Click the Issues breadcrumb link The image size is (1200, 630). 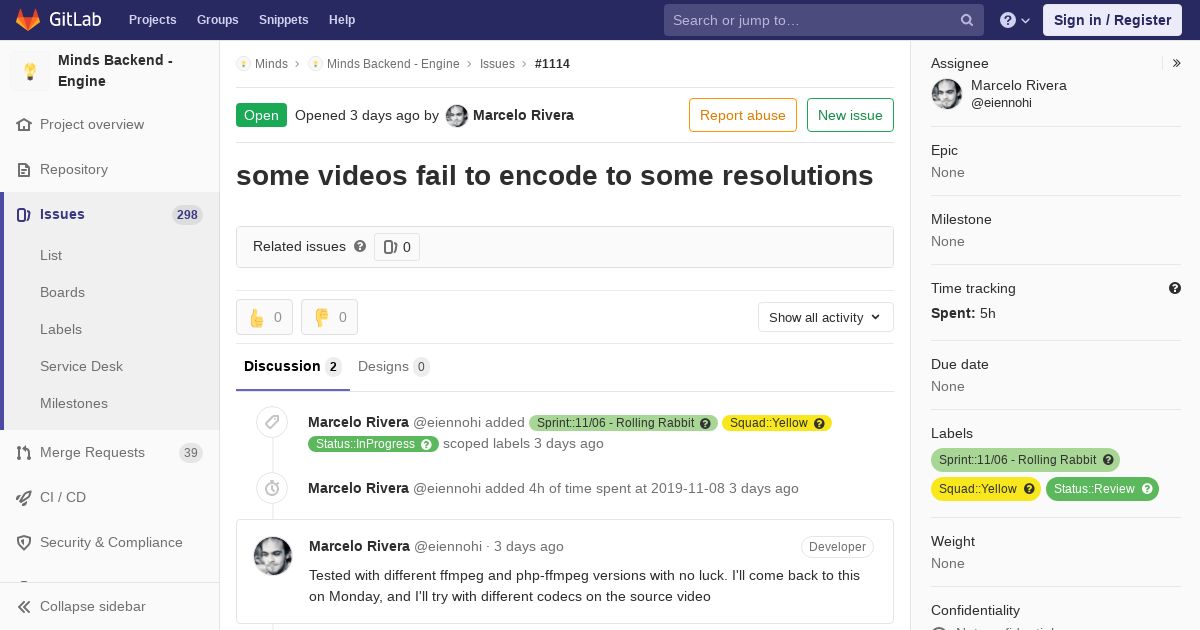pyautogui.click(x=497, y=64)
